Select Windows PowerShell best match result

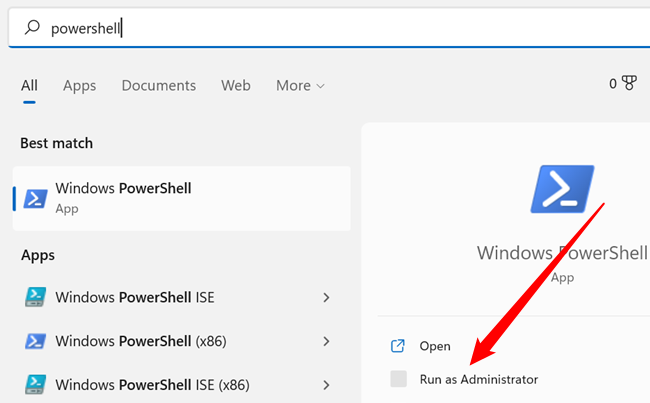pos(182,199)
